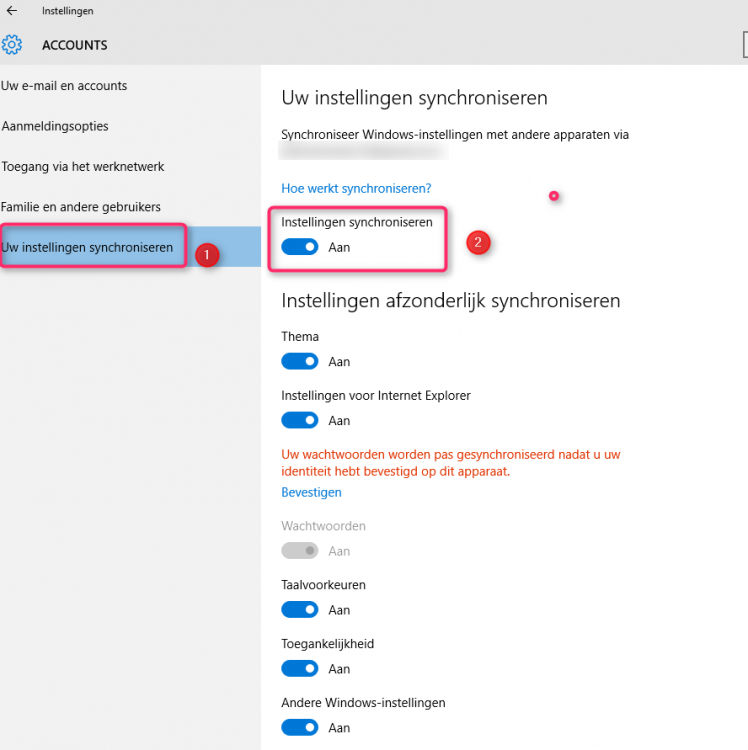The width and height of the screenshot is (748, 750).
Task: Click the ACCOUNTS header title
Action: [75, 45]
